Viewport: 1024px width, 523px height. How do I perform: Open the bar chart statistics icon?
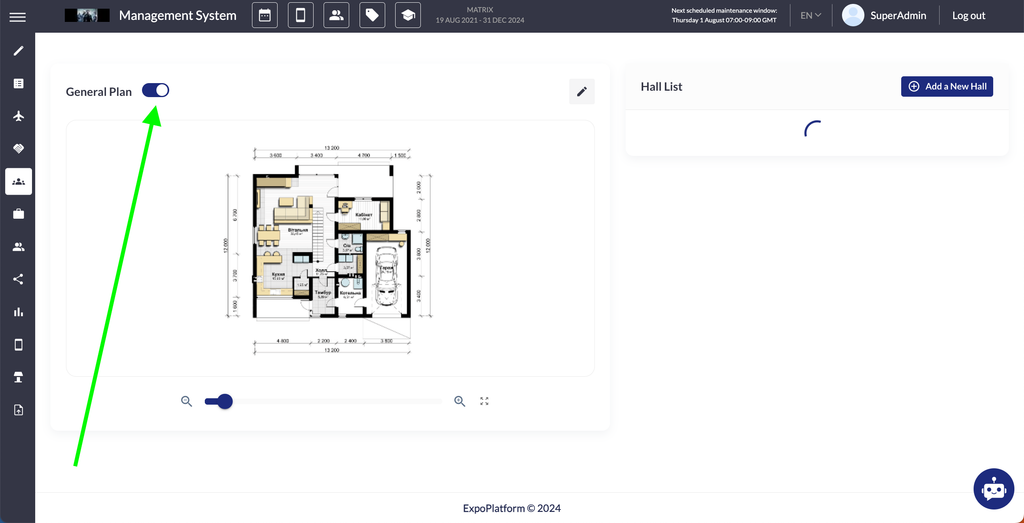[18, 312]
